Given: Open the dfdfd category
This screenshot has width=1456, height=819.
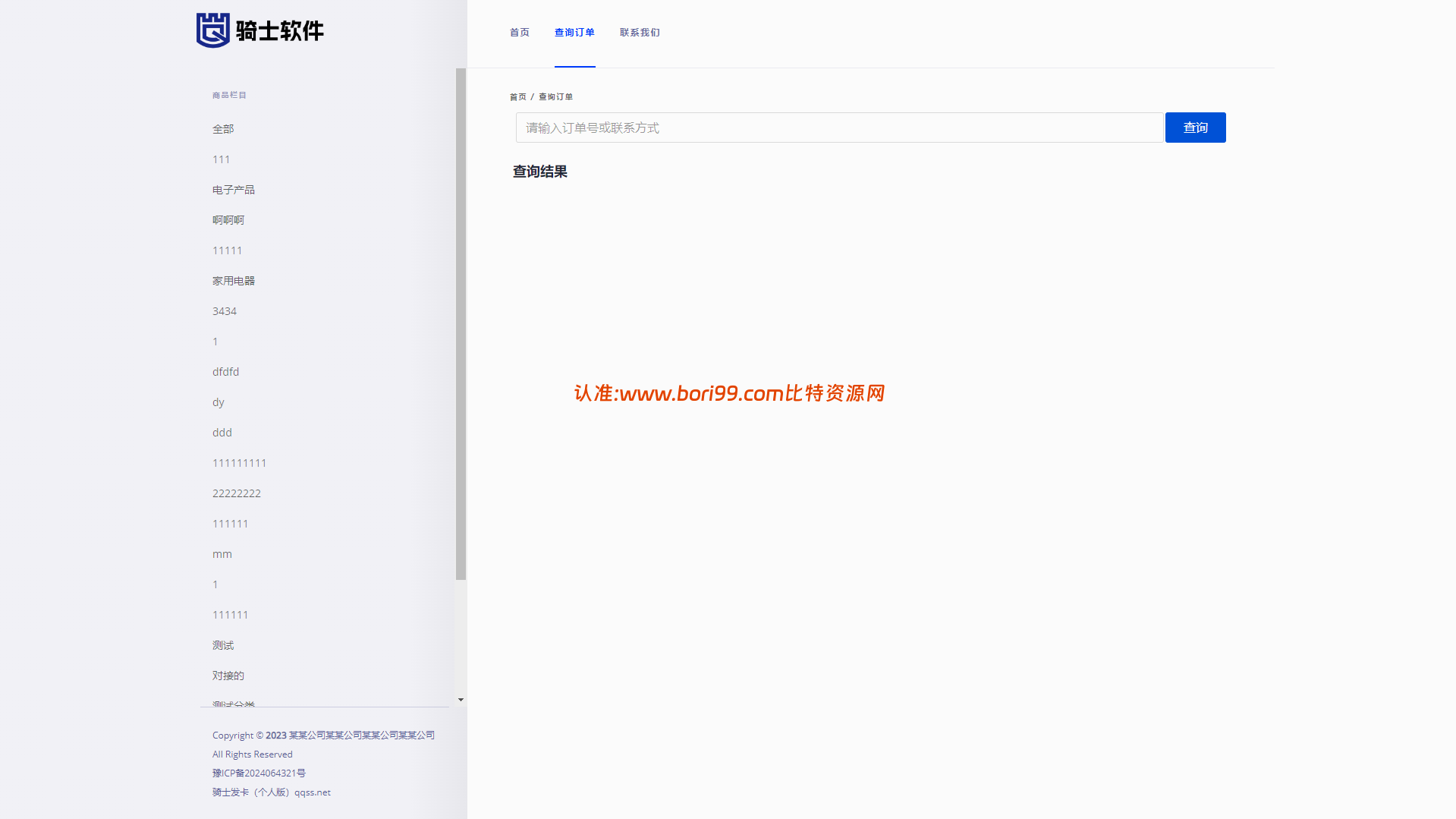Looking at the screenshot, I should tap(225, 372).
